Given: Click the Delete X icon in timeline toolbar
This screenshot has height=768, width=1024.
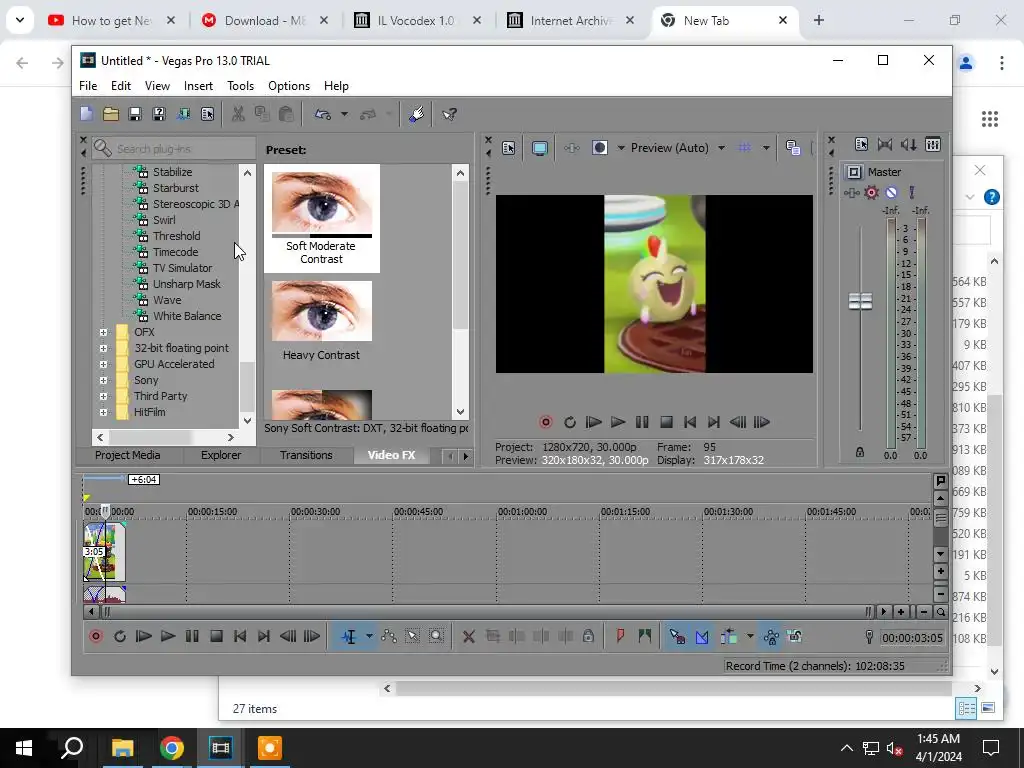Looking at the screenshot, I should 468,636.
